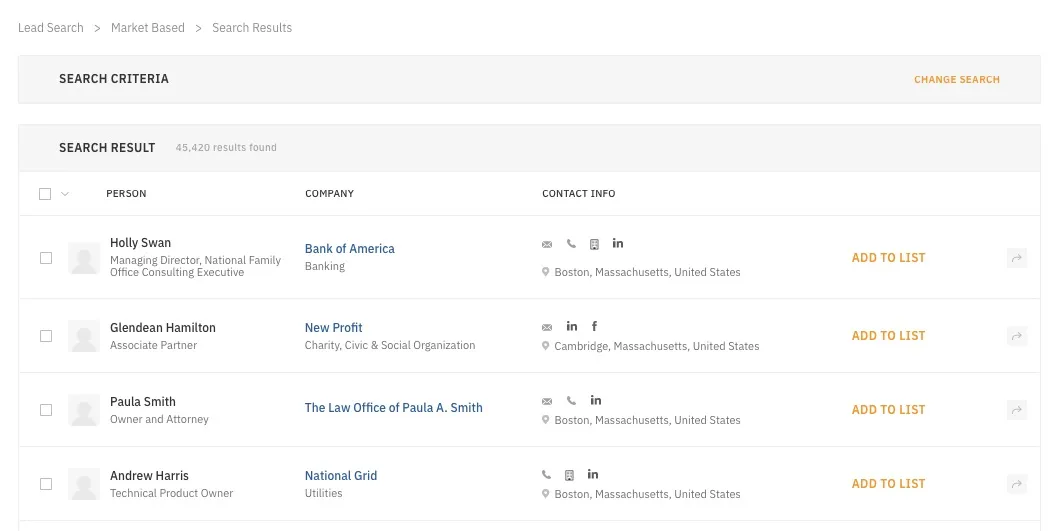Click the PERSON column header
Screen dimensions: 1058x531
pyautogui.click(x=126, y=194)
